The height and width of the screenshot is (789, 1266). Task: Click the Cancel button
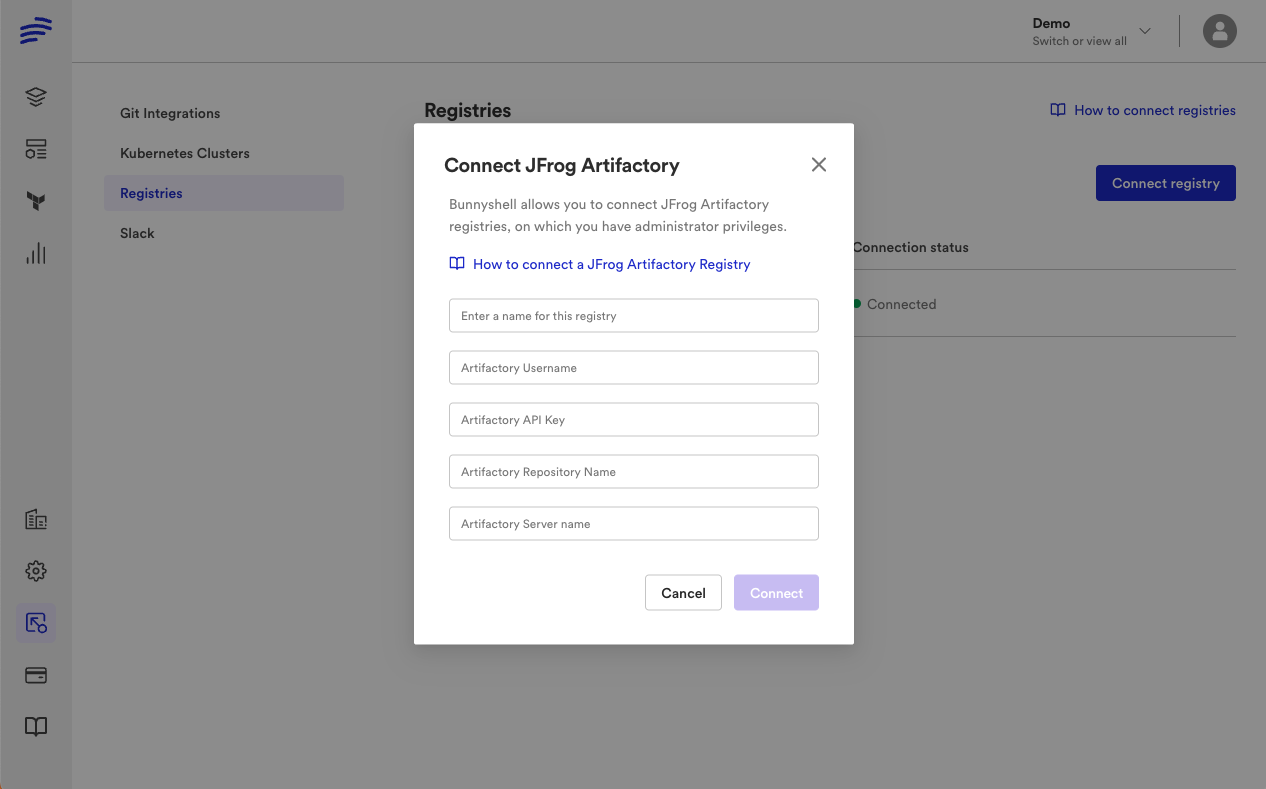683,593
